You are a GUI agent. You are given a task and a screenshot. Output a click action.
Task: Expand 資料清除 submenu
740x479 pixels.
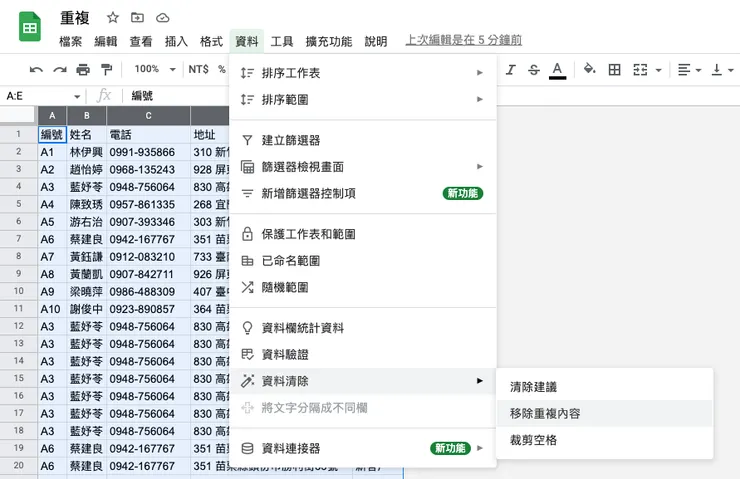coord(362,381)
